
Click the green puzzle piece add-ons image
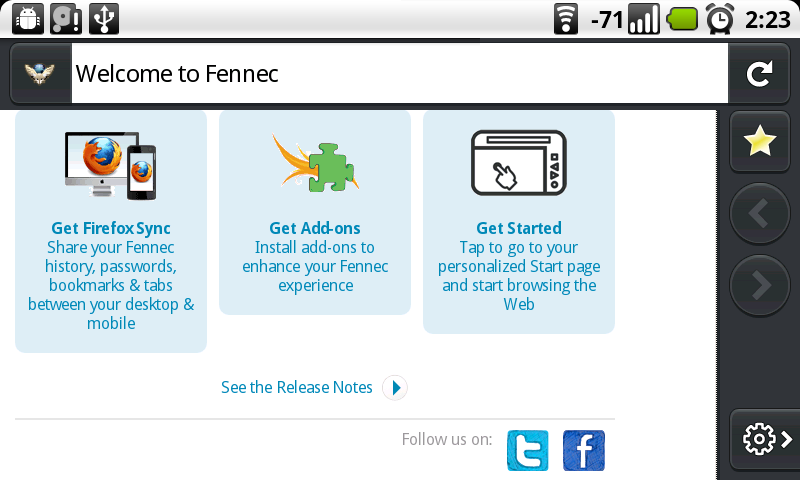click(x=315, y=164)
